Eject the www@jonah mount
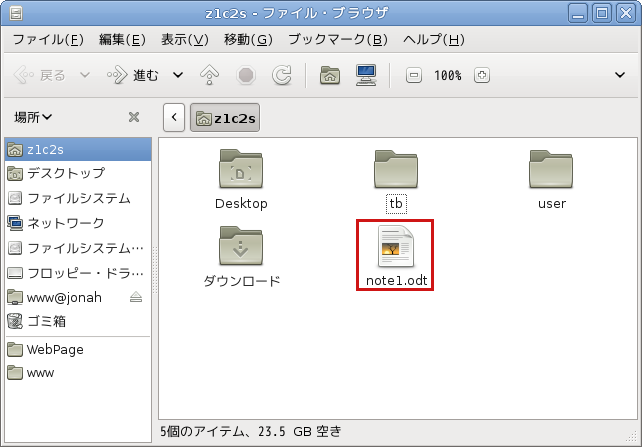The height and width of the screenshot is (447, 642). (136, 297)
